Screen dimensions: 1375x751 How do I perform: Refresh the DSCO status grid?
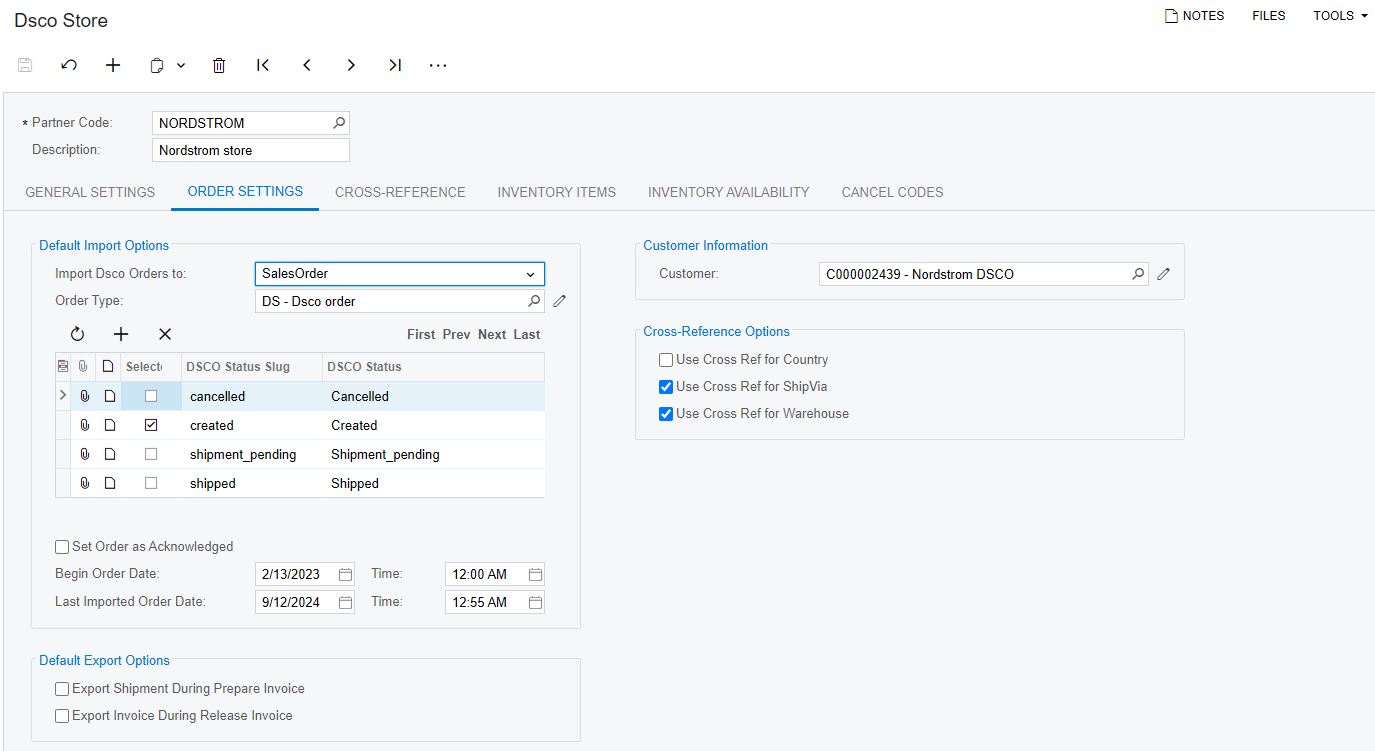coord(77,334)
